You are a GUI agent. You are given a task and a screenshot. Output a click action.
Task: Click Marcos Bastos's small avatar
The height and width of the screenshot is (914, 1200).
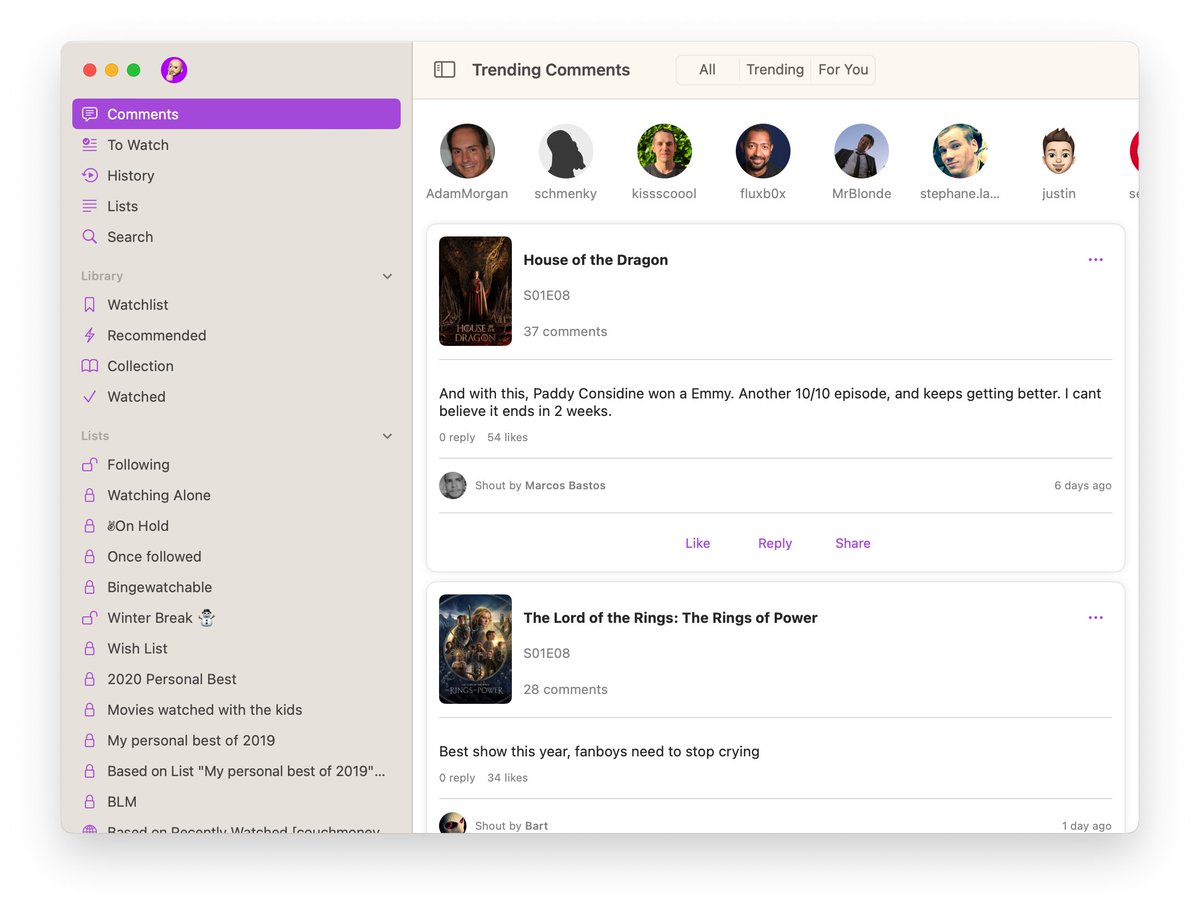pos(453,486)
